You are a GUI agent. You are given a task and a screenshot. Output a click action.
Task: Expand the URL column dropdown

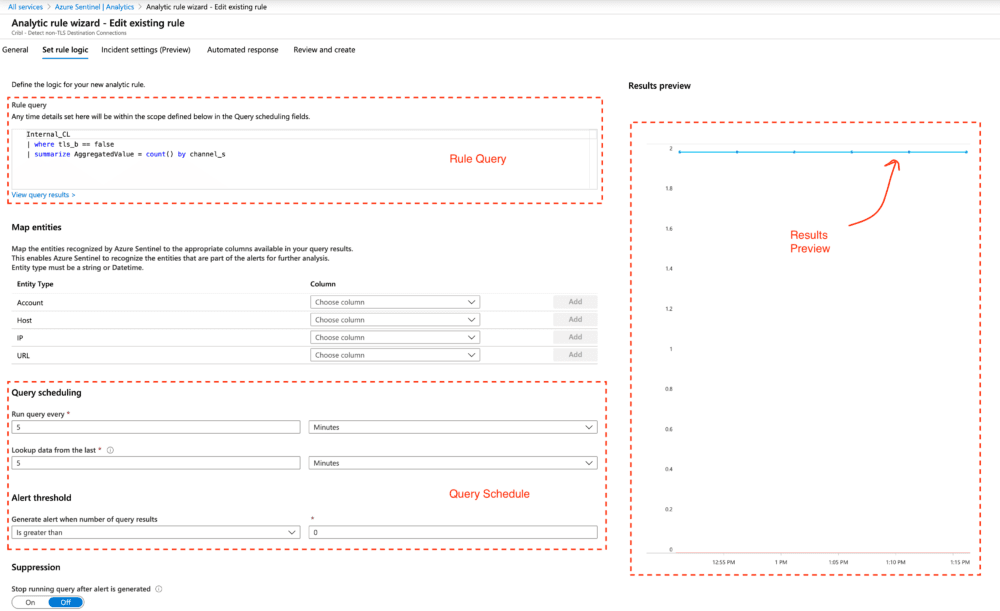(x=395, y=355)
